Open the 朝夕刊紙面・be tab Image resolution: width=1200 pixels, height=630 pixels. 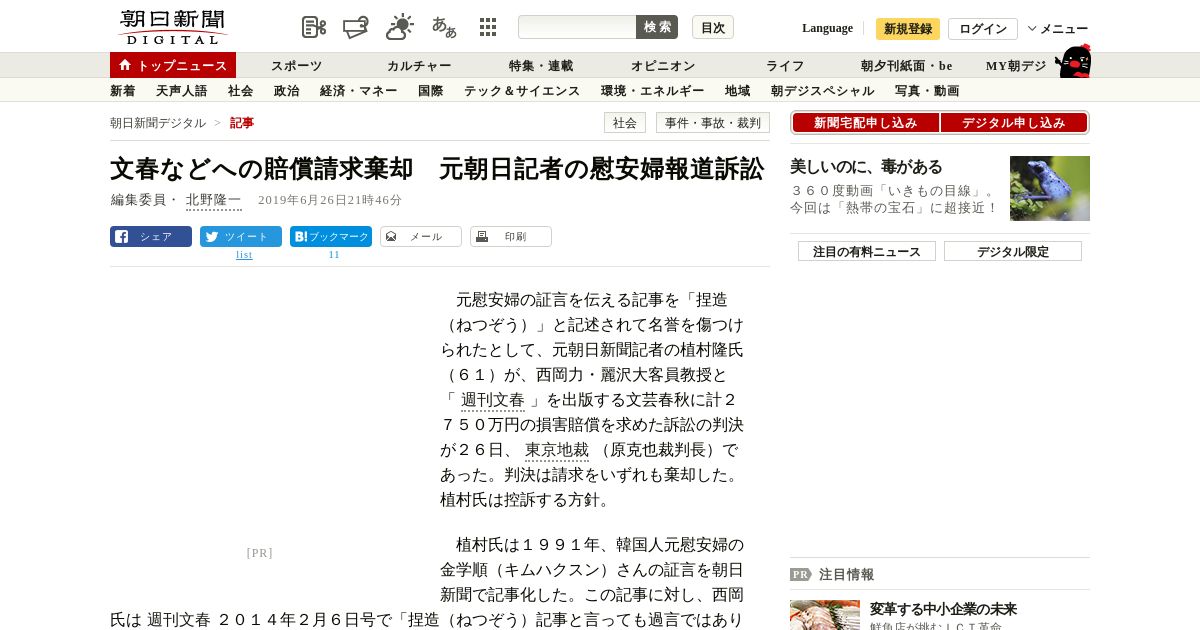[x=907, y=66]
